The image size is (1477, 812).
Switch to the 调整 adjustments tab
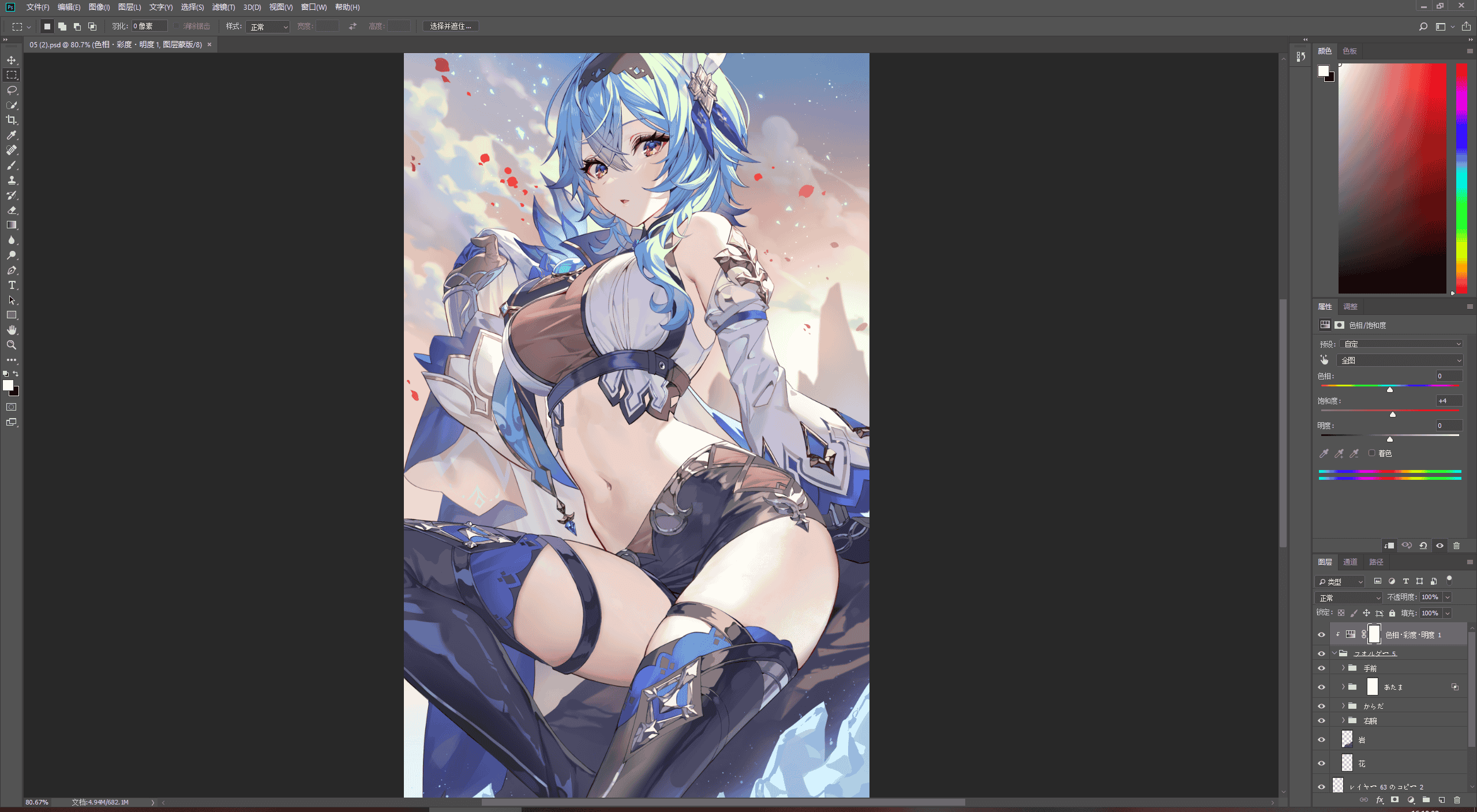[1350, 307]
